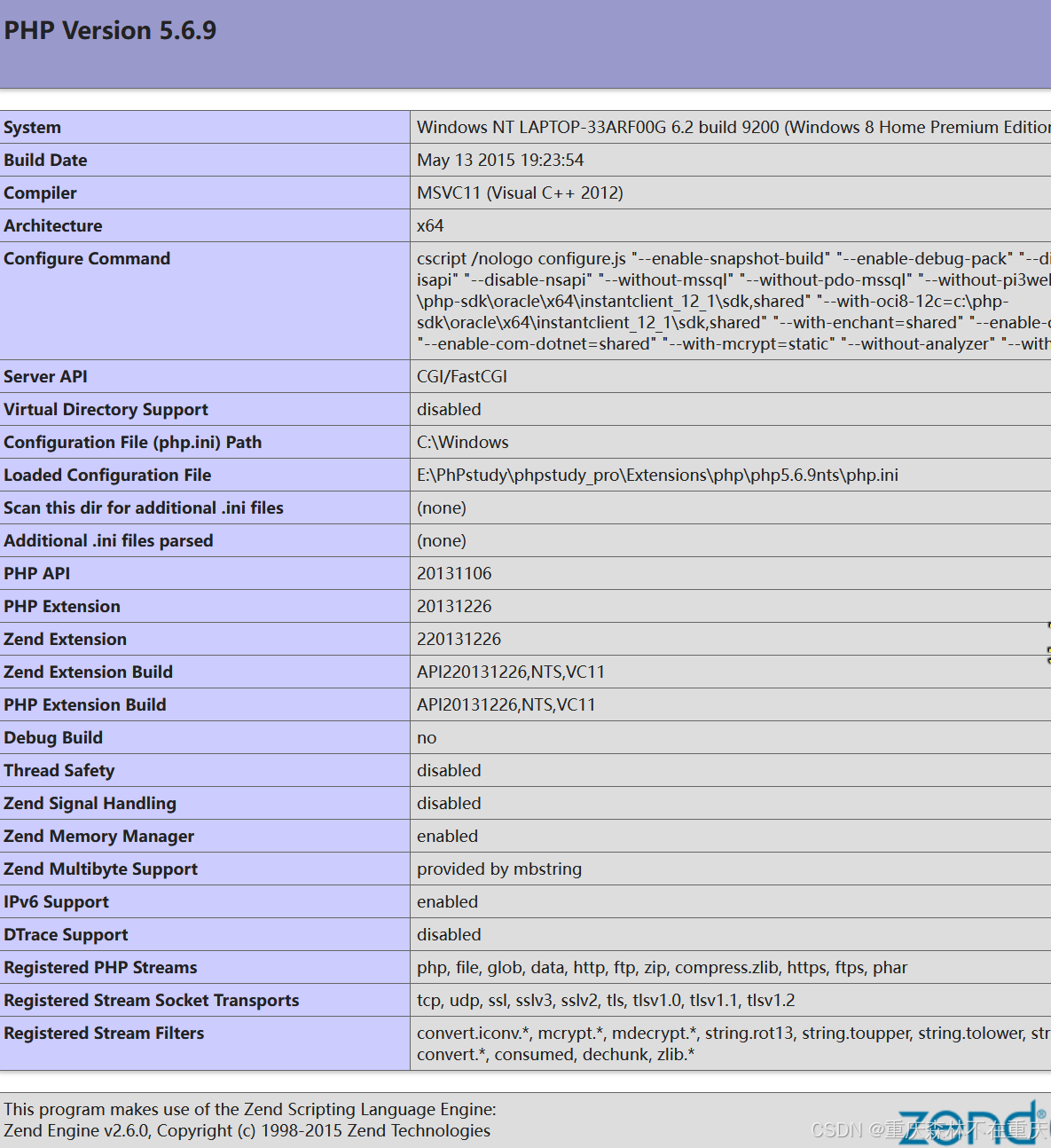Click the 'Debug Build' label

(x=53, y=737)
